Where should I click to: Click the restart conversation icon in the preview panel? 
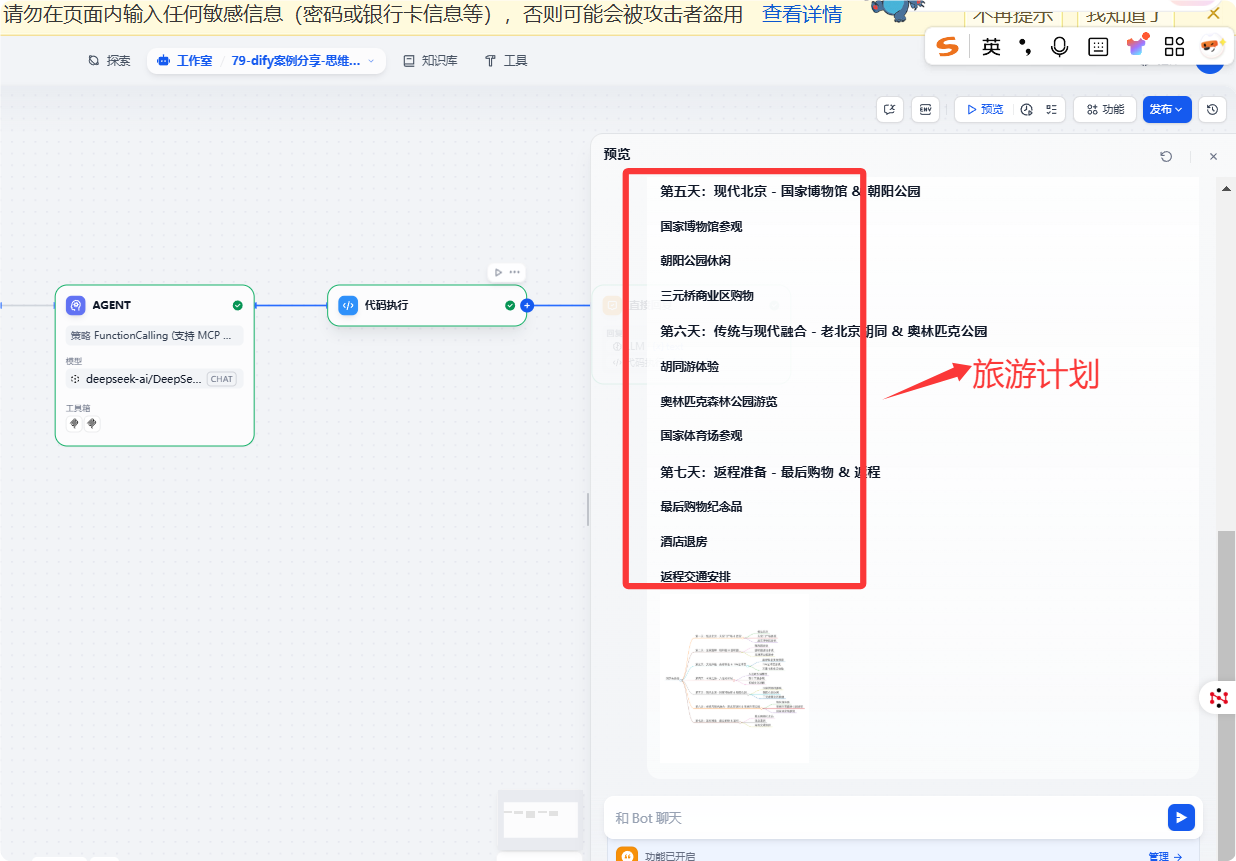1166,156
